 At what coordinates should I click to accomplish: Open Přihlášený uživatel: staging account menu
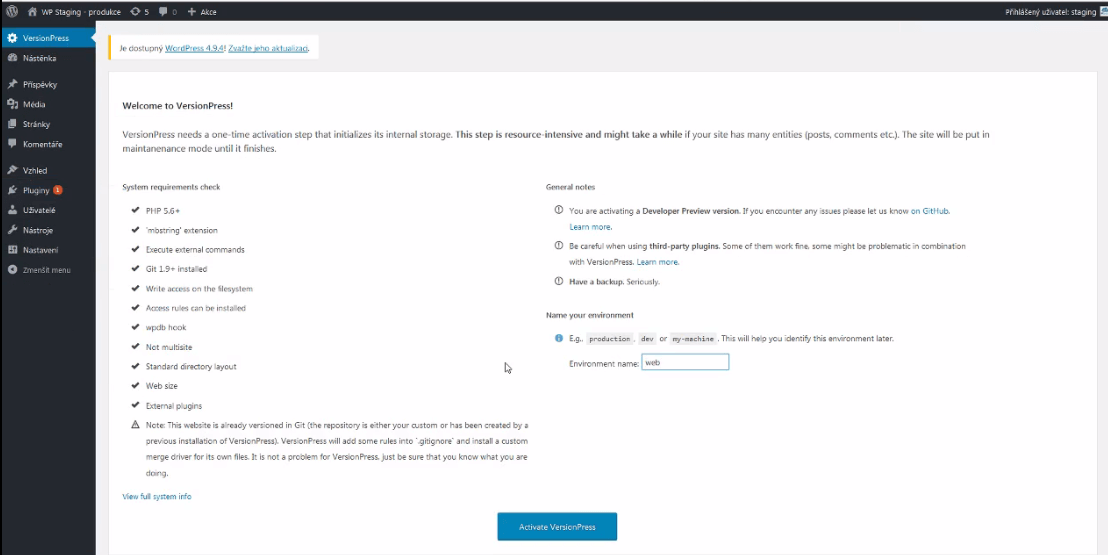[x=1056, y=12]
